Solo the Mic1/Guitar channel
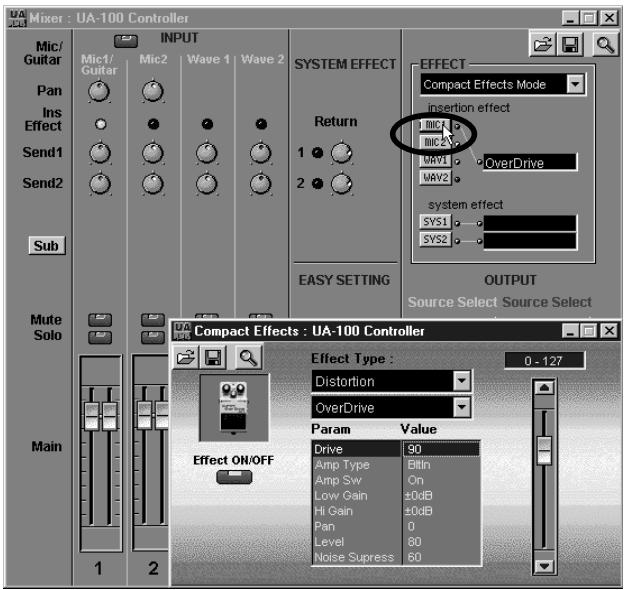 pos(100,337)
